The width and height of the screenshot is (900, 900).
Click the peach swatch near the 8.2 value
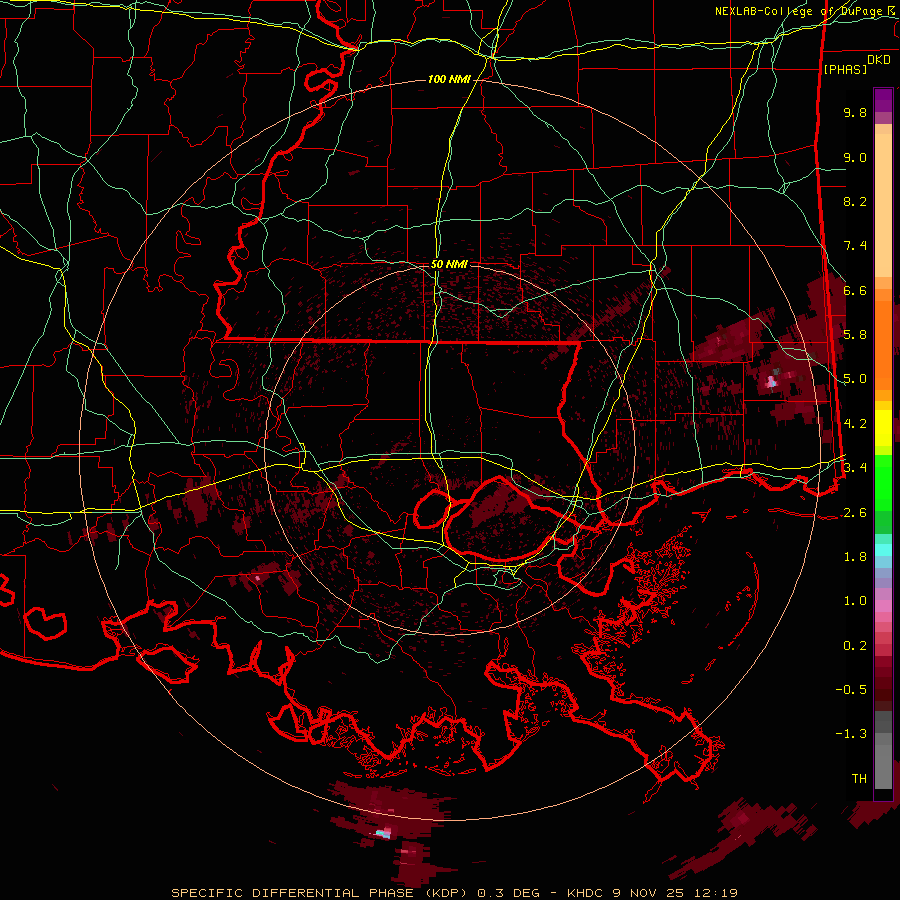[883, 205]
